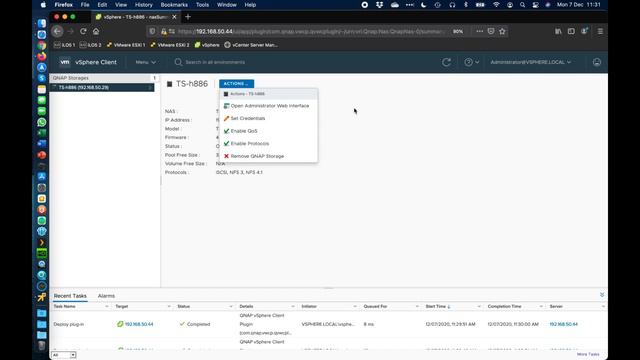Switch to the Recent Tasks tab
Screen dimensions: 640x360
pos(70,296)
